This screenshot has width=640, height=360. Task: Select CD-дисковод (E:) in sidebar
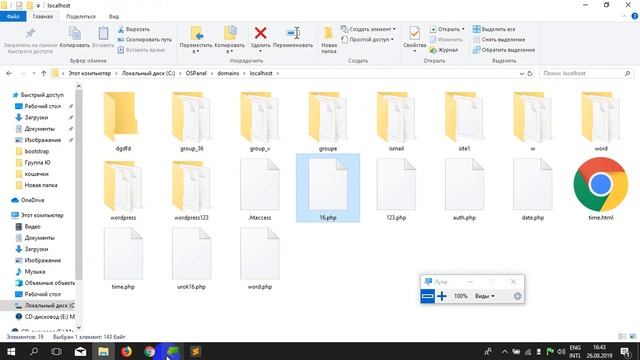click(45, 317)
